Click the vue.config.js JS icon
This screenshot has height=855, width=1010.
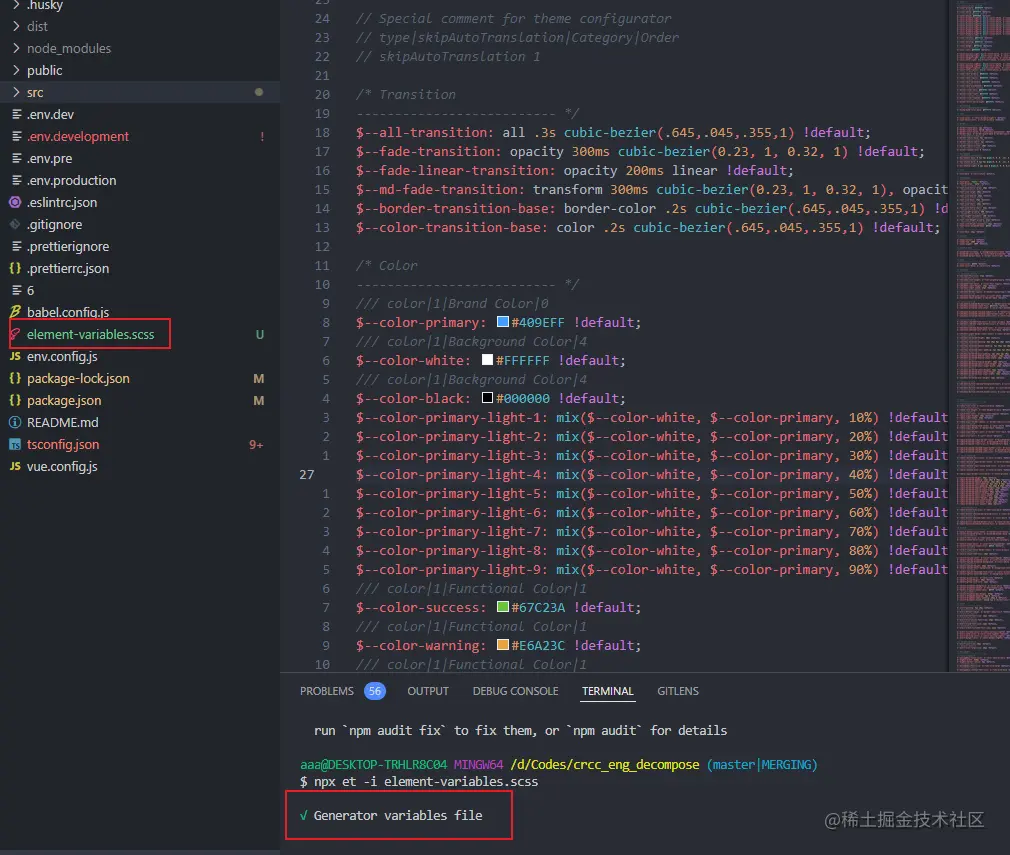(15, 466)
